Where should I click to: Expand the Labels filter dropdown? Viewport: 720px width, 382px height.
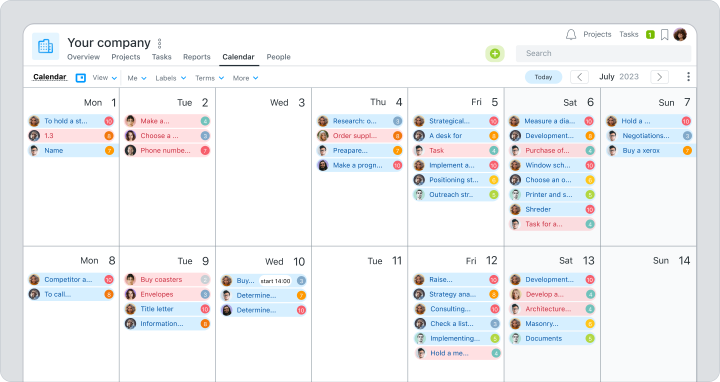coord(170,78)
